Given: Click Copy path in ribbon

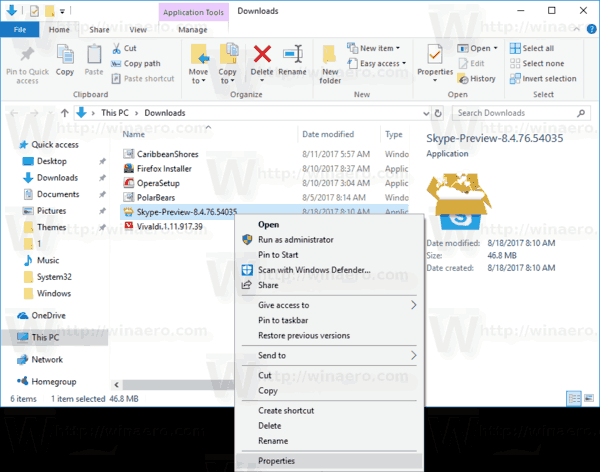Looking at the screenshot, I should [135, 64].
